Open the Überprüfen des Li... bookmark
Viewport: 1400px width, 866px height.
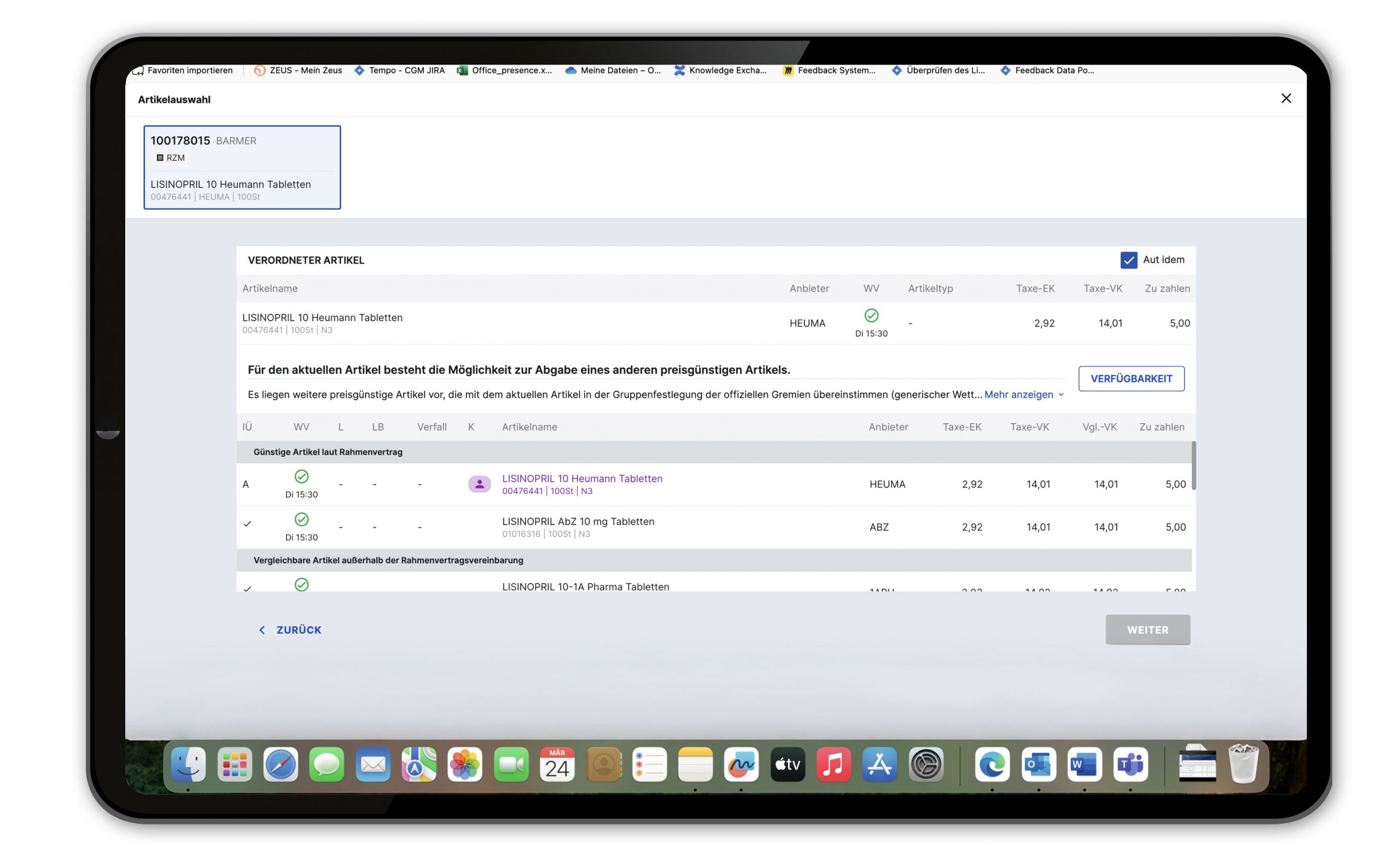[x=937, y=71]
